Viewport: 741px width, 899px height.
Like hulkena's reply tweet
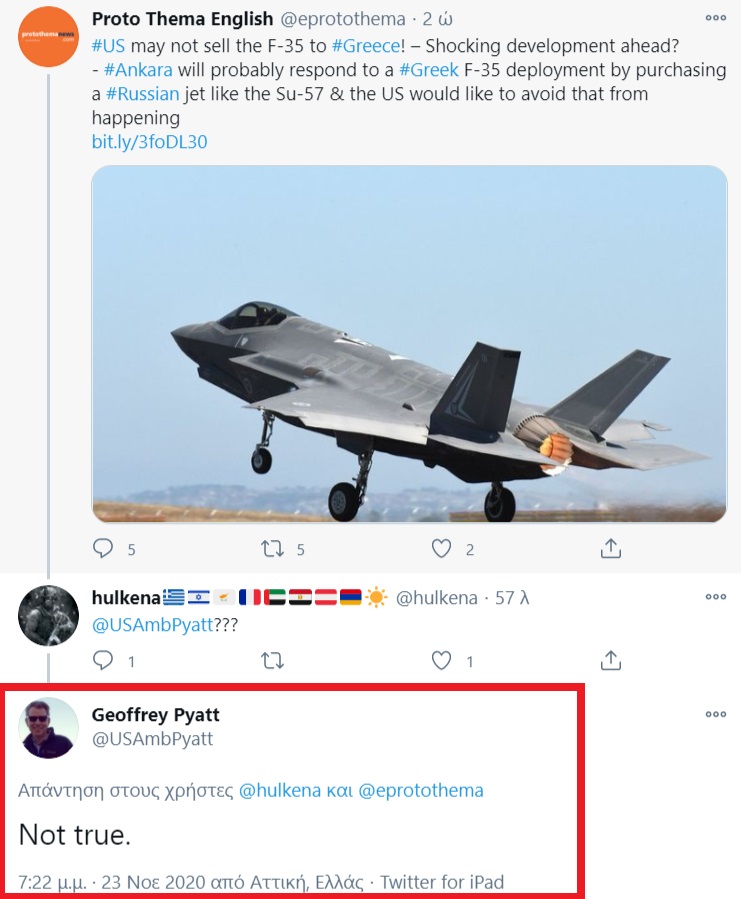click(442, 660)
